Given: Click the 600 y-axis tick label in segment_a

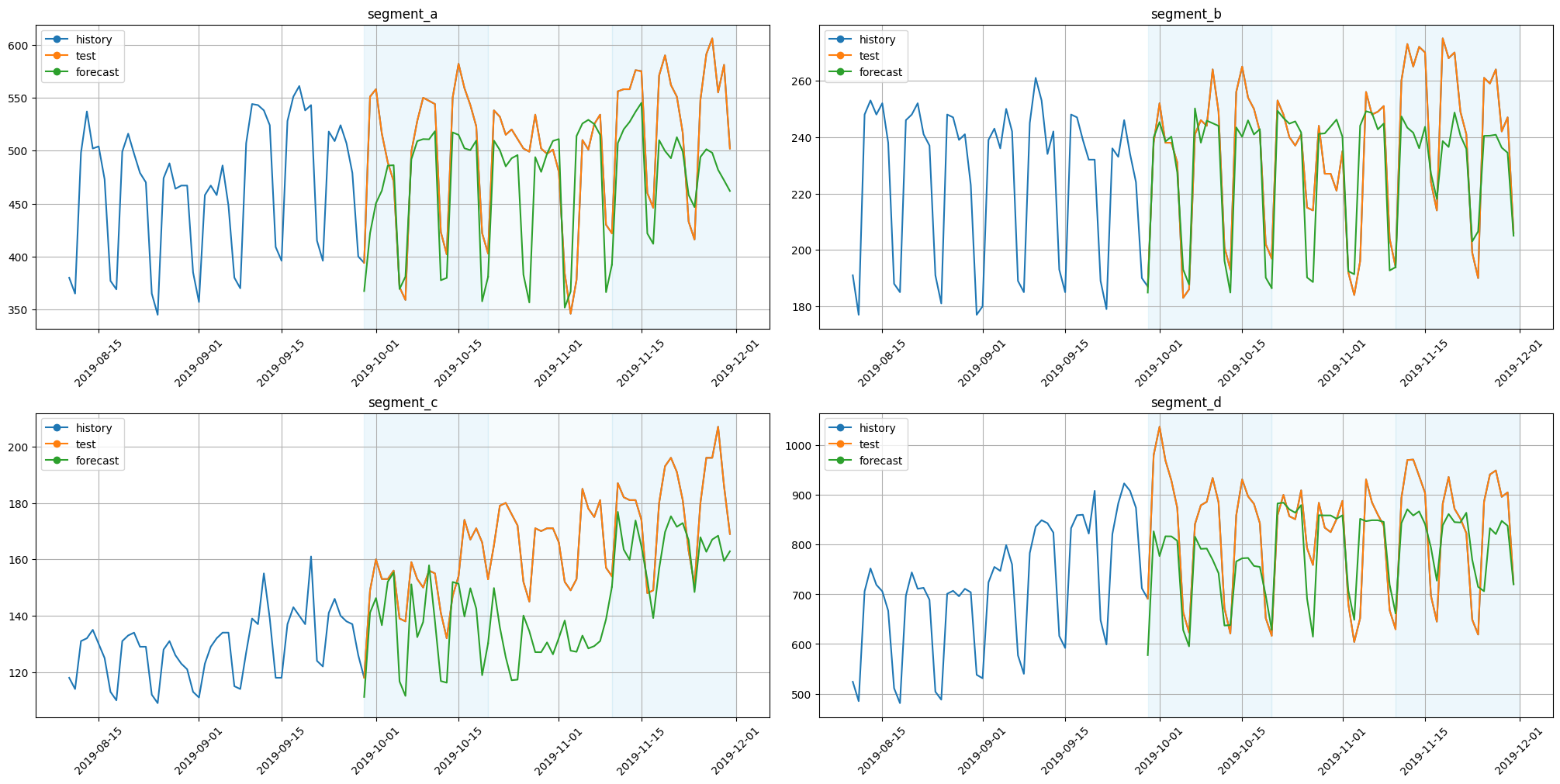Looking at the screenshot, I should tap(19, 46).
